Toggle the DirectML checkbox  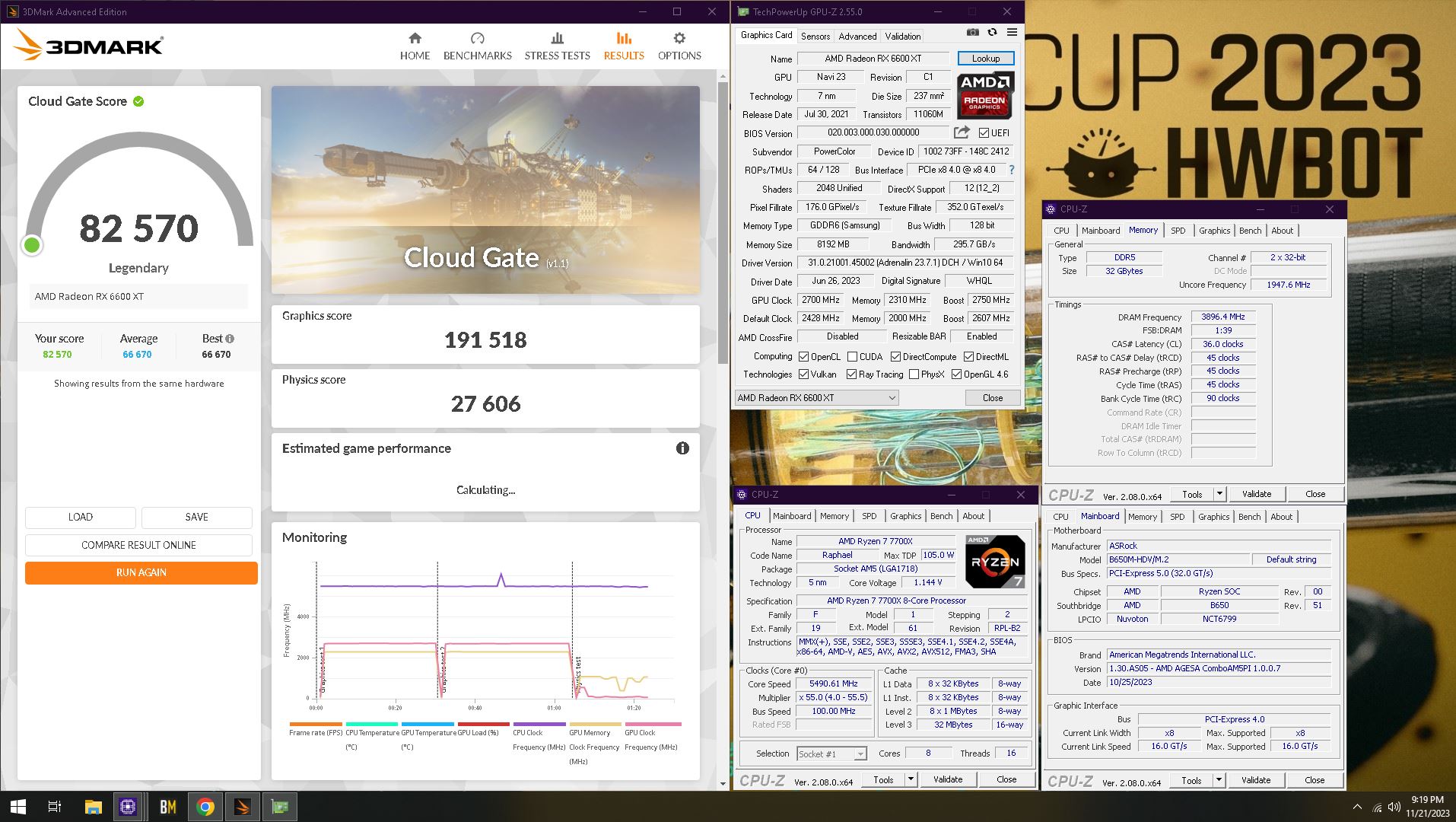point(968,356)
